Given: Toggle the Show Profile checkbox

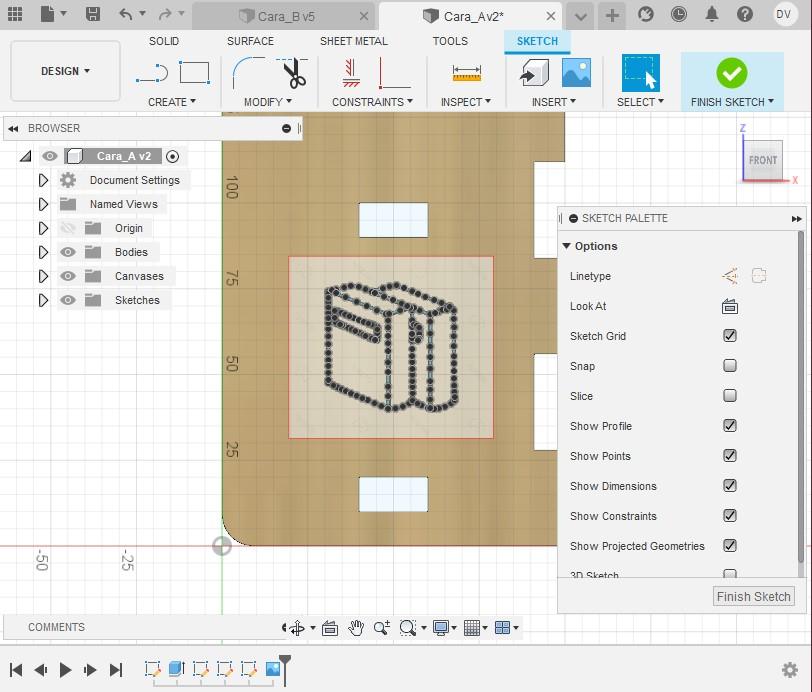Looking at the screenshot, I should [730, 426].
